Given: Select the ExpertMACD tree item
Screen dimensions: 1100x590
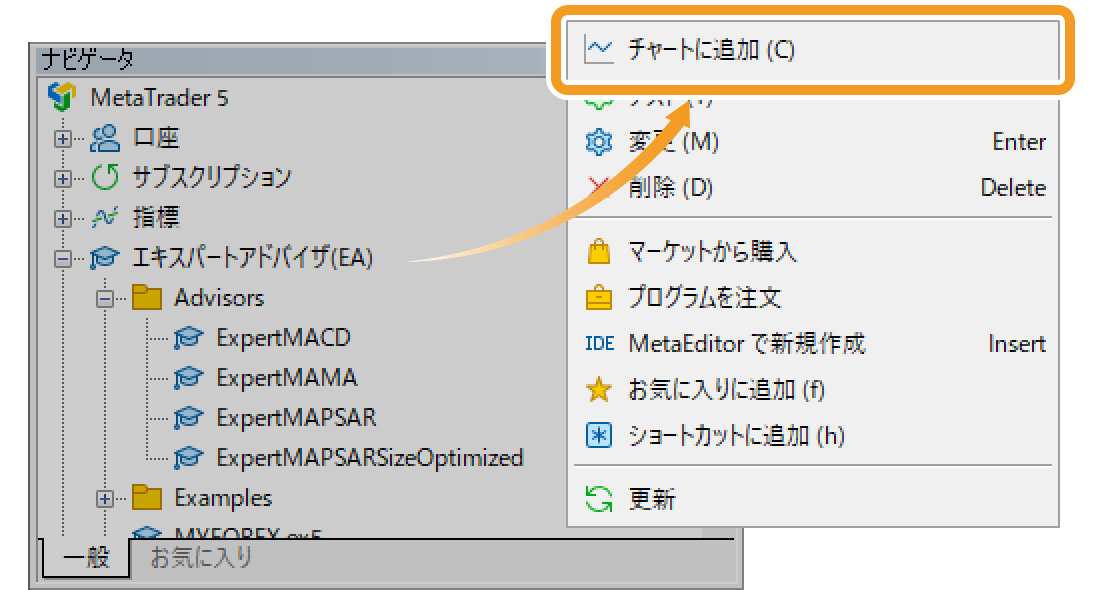Looking at the screenshot, I should [283, 337].
